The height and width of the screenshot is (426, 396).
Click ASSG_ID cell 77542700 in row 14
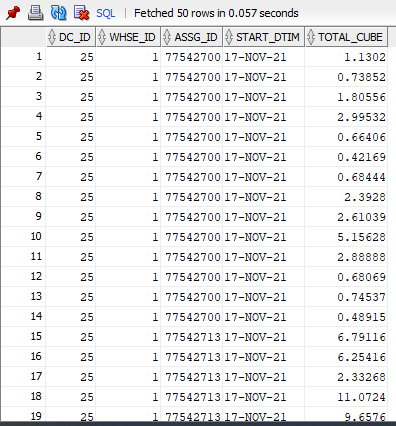(192, 317)
